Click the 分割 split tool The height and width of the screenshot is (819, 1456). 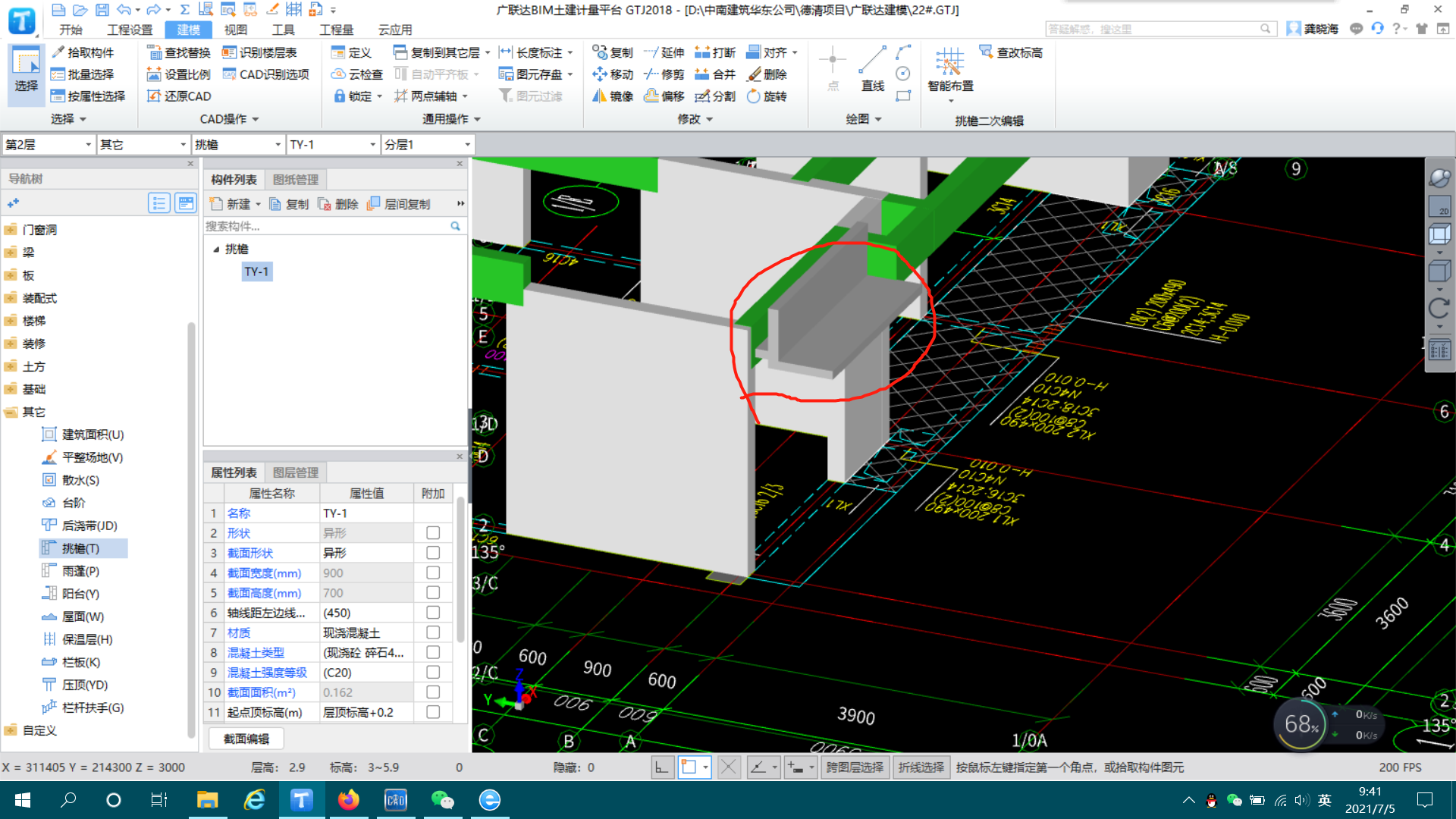716,96
